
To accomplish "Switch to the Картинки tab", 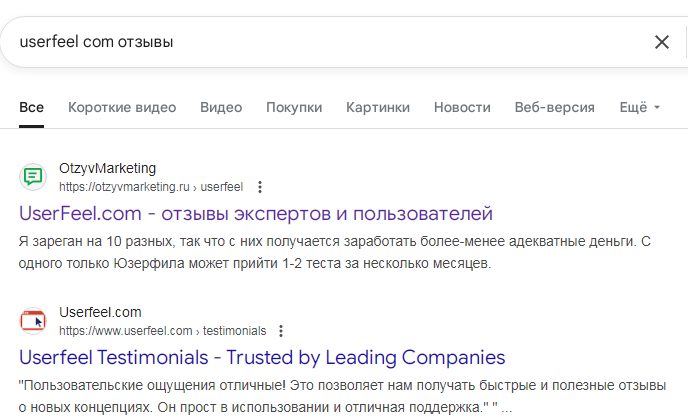I will [x=378, y=108].
